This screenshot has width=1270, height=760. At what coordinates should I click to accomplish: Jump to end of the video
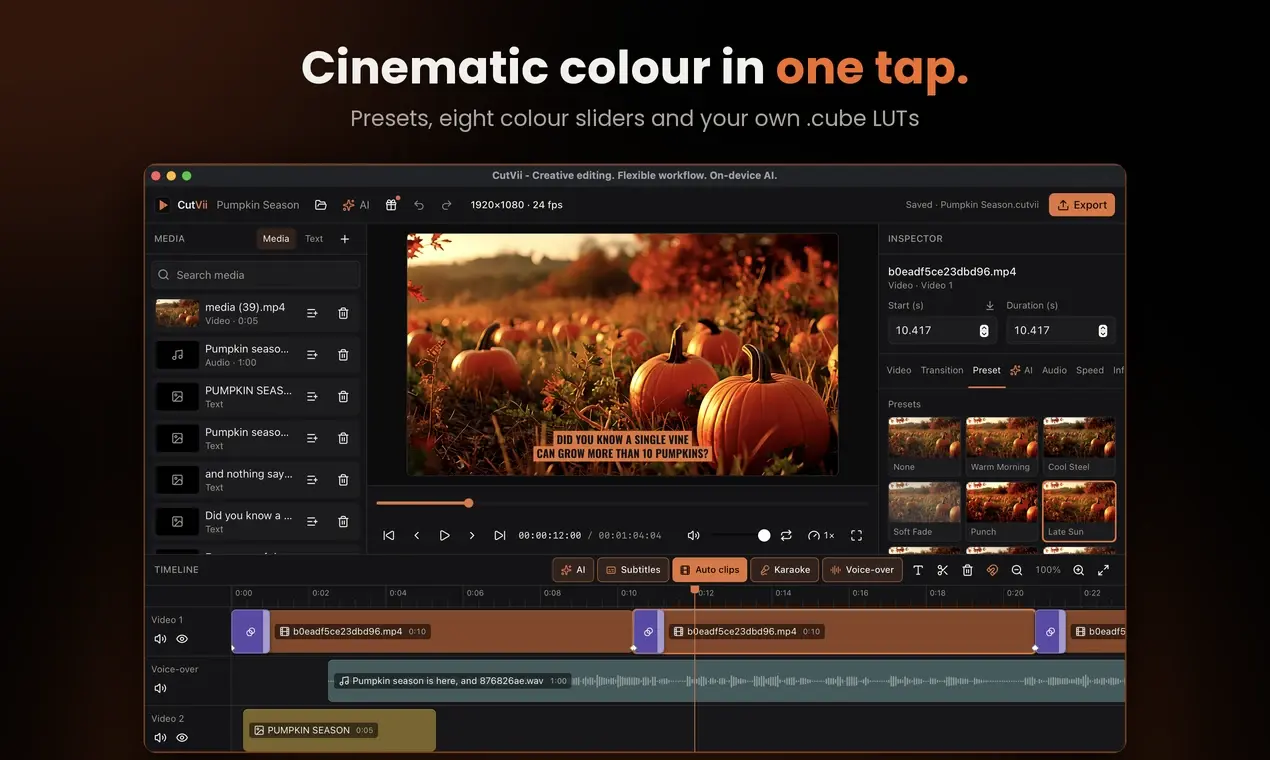click(500, 536)
